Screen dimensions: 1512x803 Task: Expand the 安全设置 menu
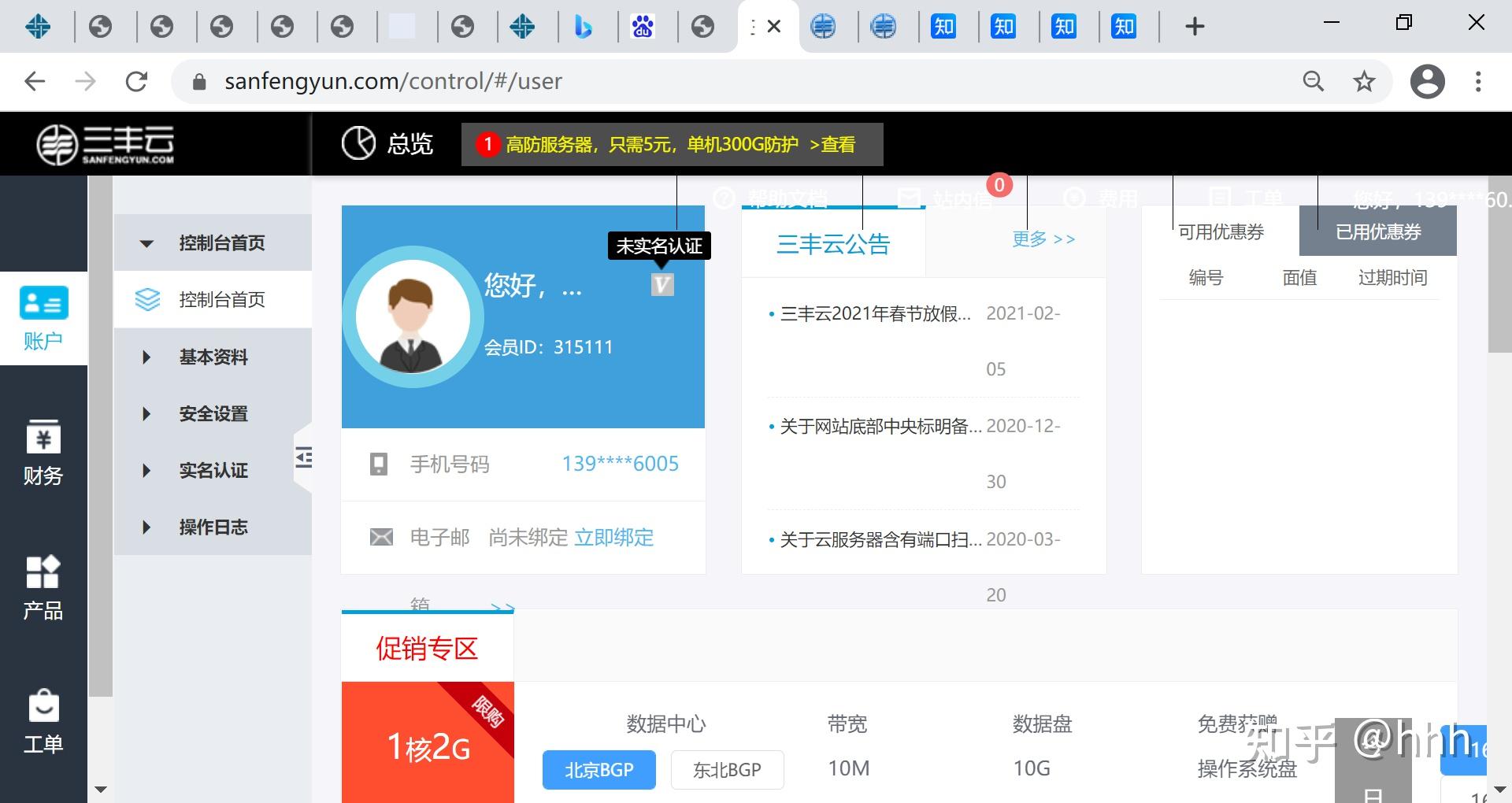point(213,413)
